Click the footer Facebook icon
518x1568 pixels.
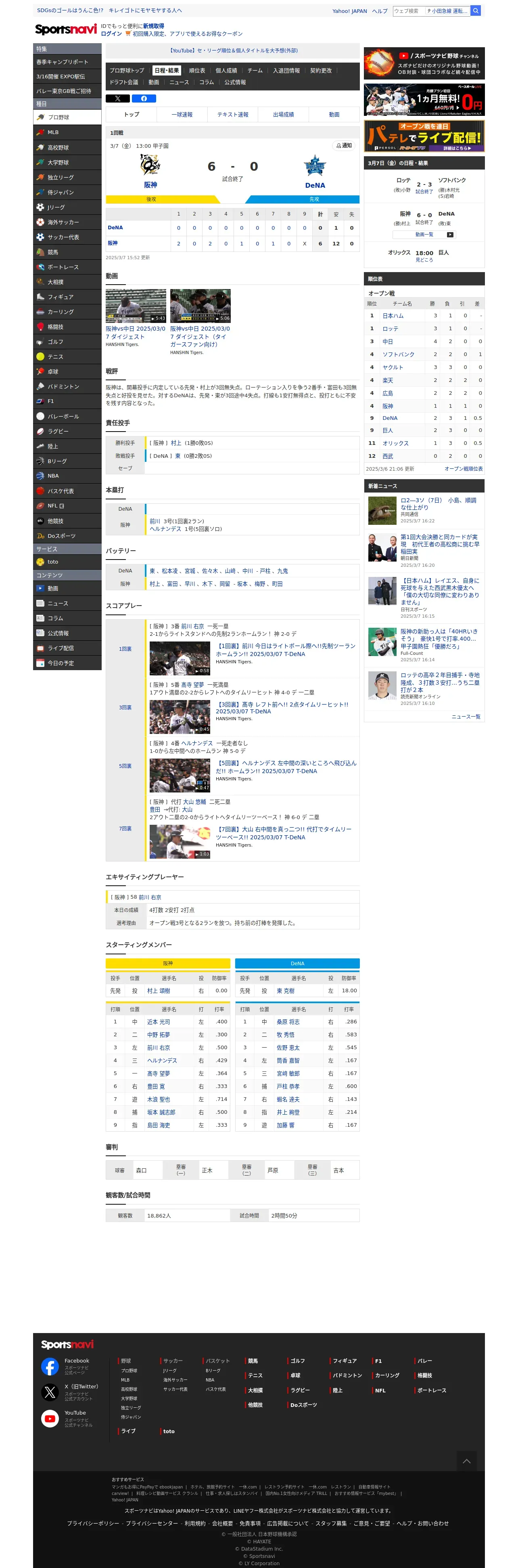pyautogui.click(x=50, y=1367)
